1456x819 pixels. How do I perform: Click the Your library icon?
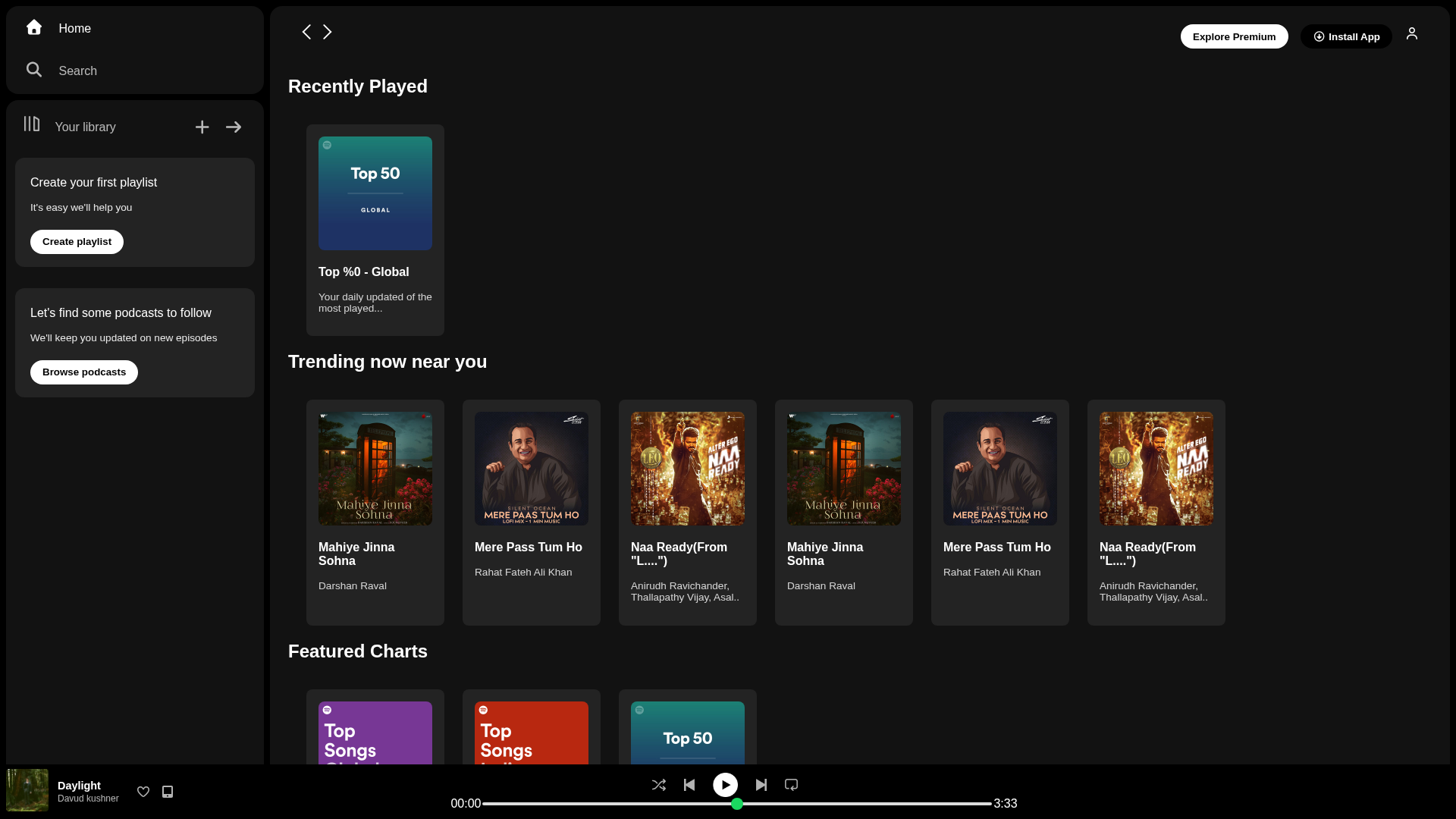pos(31,124)
